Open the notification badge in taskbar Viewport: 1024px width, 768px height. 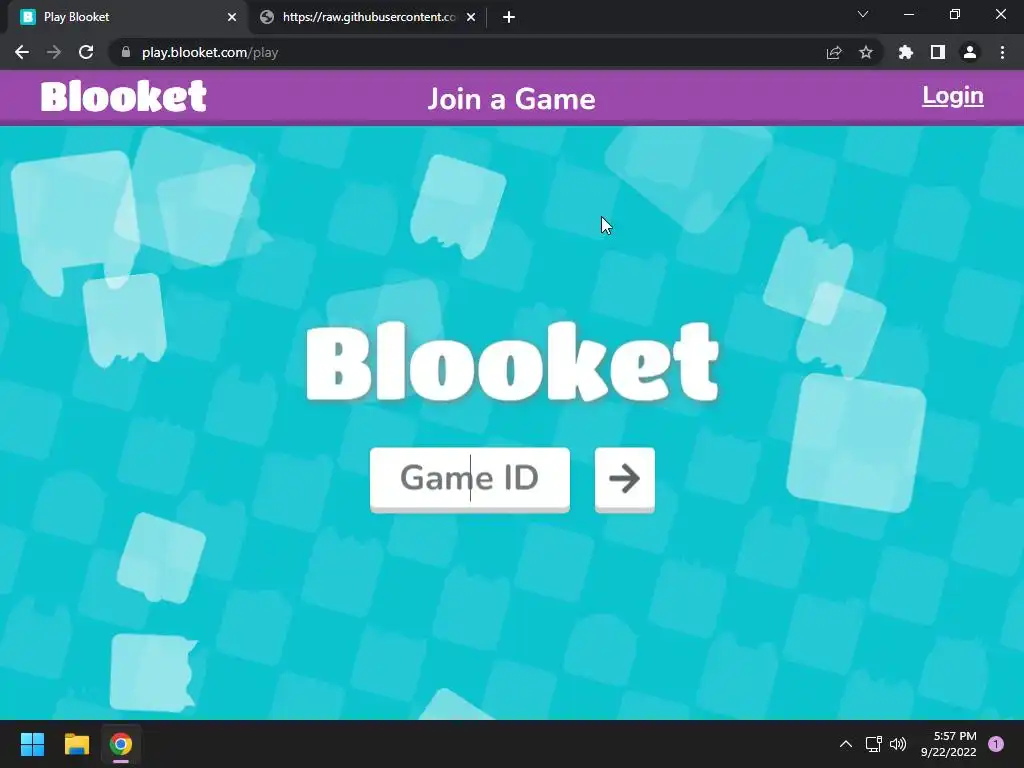pyautogui.click(x=996, y=744)
